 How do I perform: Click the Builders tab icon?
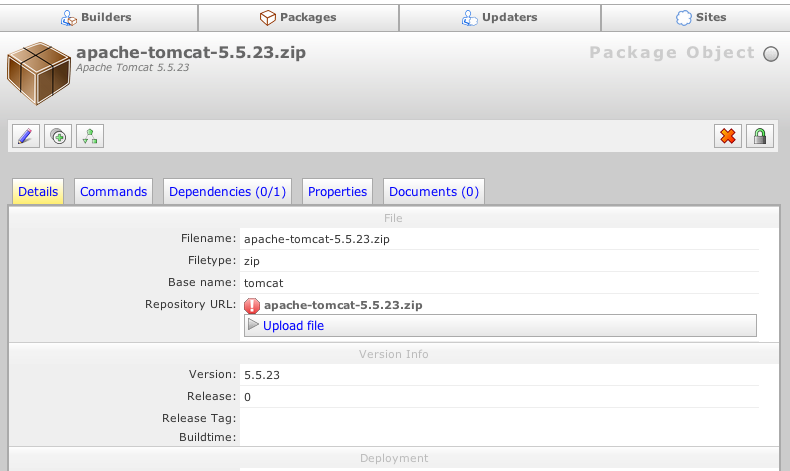[x=69, y=18]
